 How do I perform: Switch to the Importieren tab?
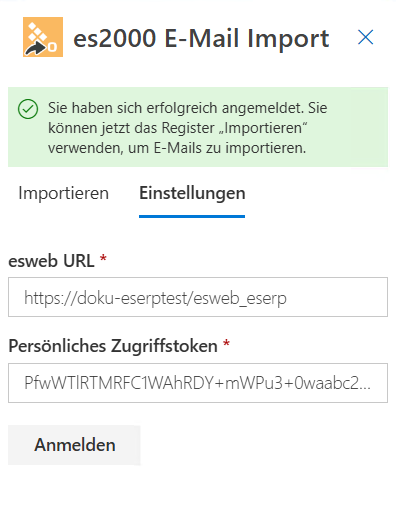[x=64, y=193]
